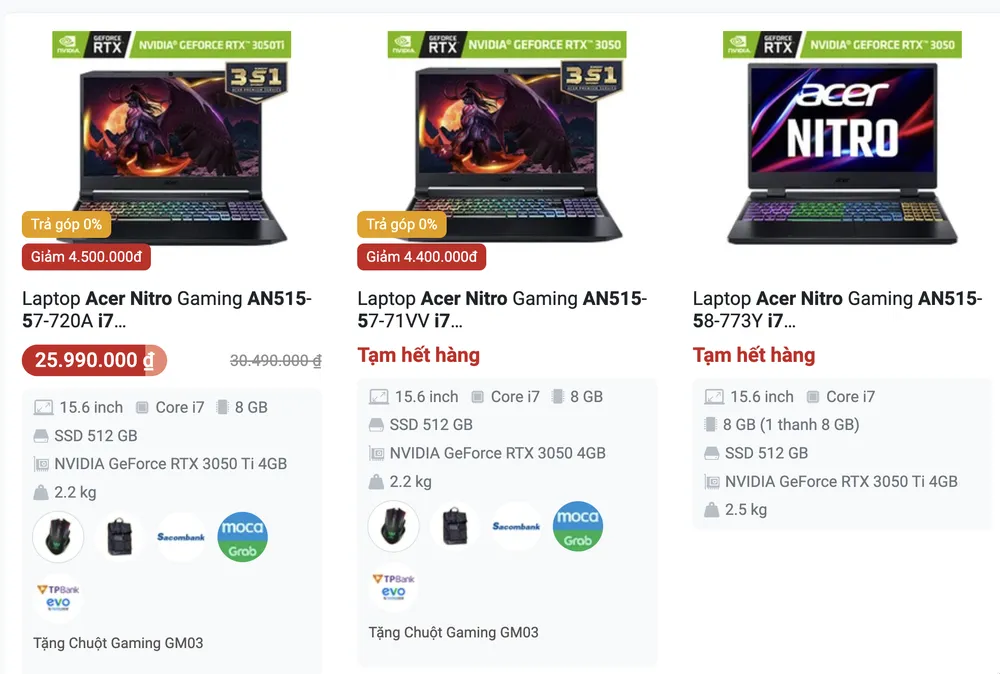
Task: Click the screen size icon for 15.6 inch
Action: [x=43, y=407]
